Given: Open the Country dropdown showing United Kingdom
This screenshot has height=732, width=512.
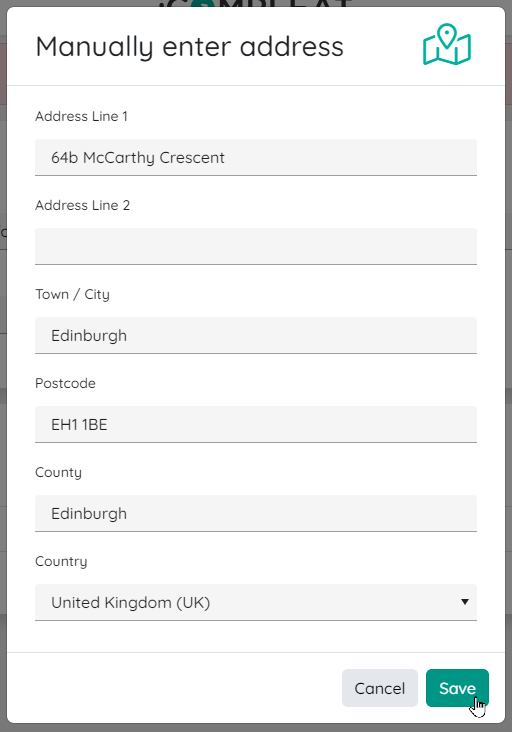Looking at the screenshot, I should tap(256, 602).
